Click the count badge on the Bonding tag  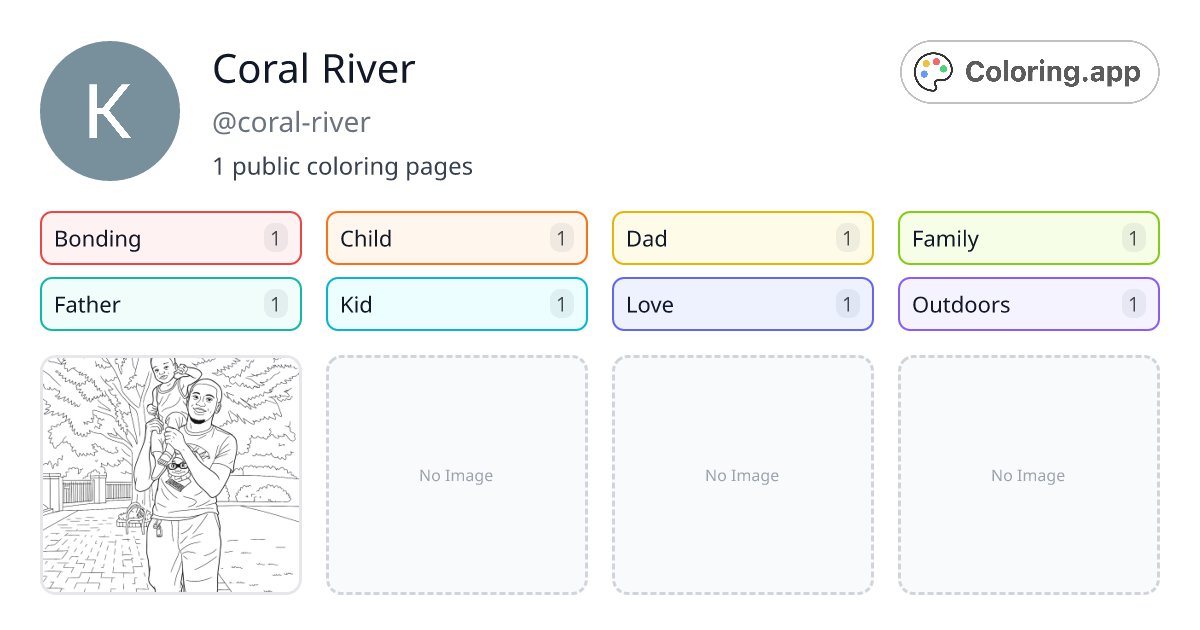point(275,238)
